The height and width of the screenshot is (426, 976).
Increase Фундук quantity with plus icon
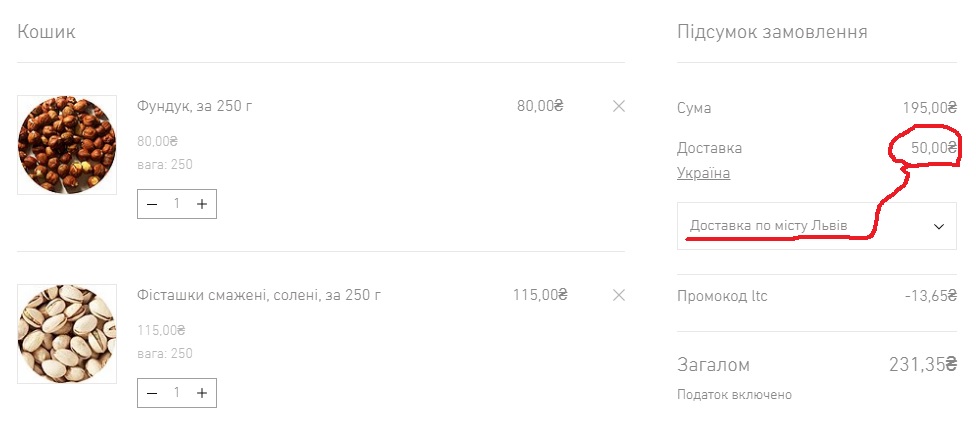click(202, 204)
